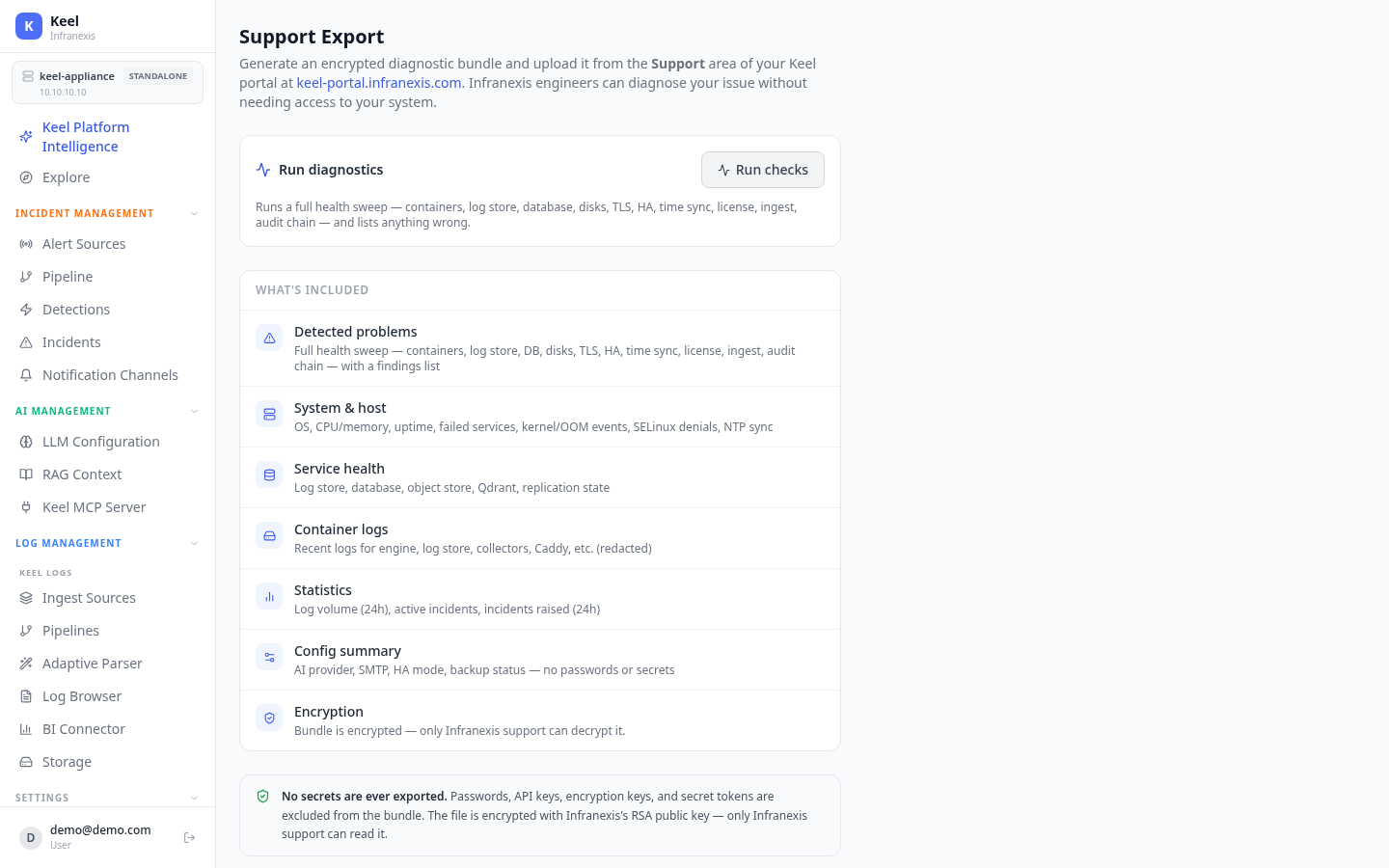Click the Incidents warning triangle icon

pyautogui.click(x=26, y=342)
